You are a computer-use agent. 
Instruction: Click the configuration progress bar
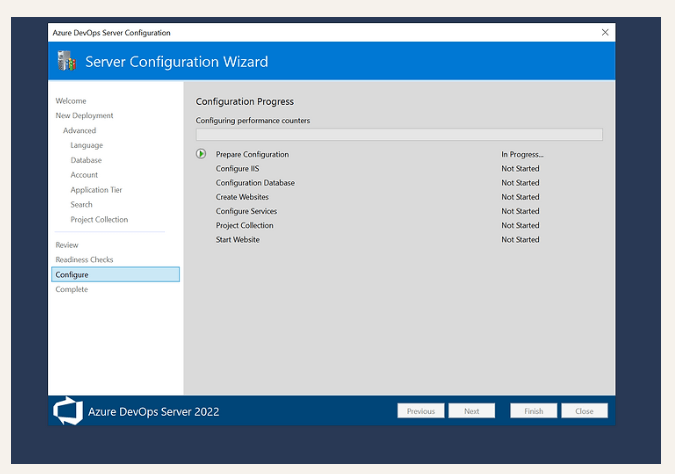coord(399,134)
